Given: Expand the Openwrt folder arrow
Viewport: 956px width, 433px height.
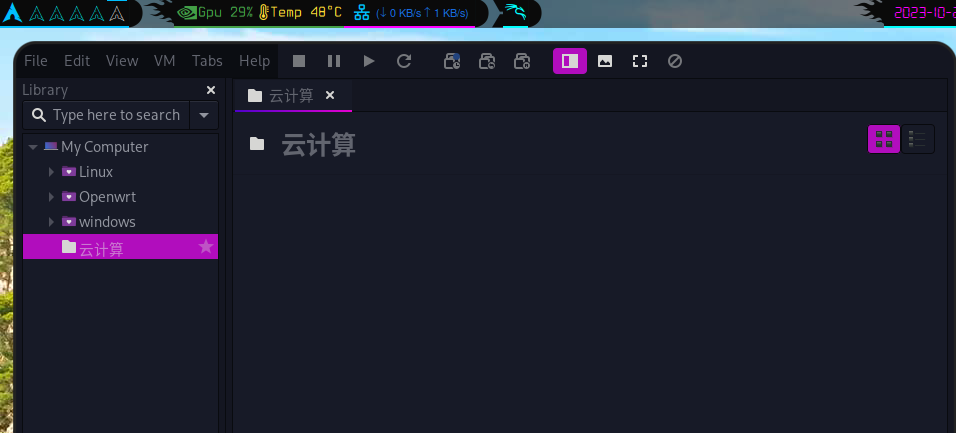Looking at the screenshot, I should [x=51, y=197].
